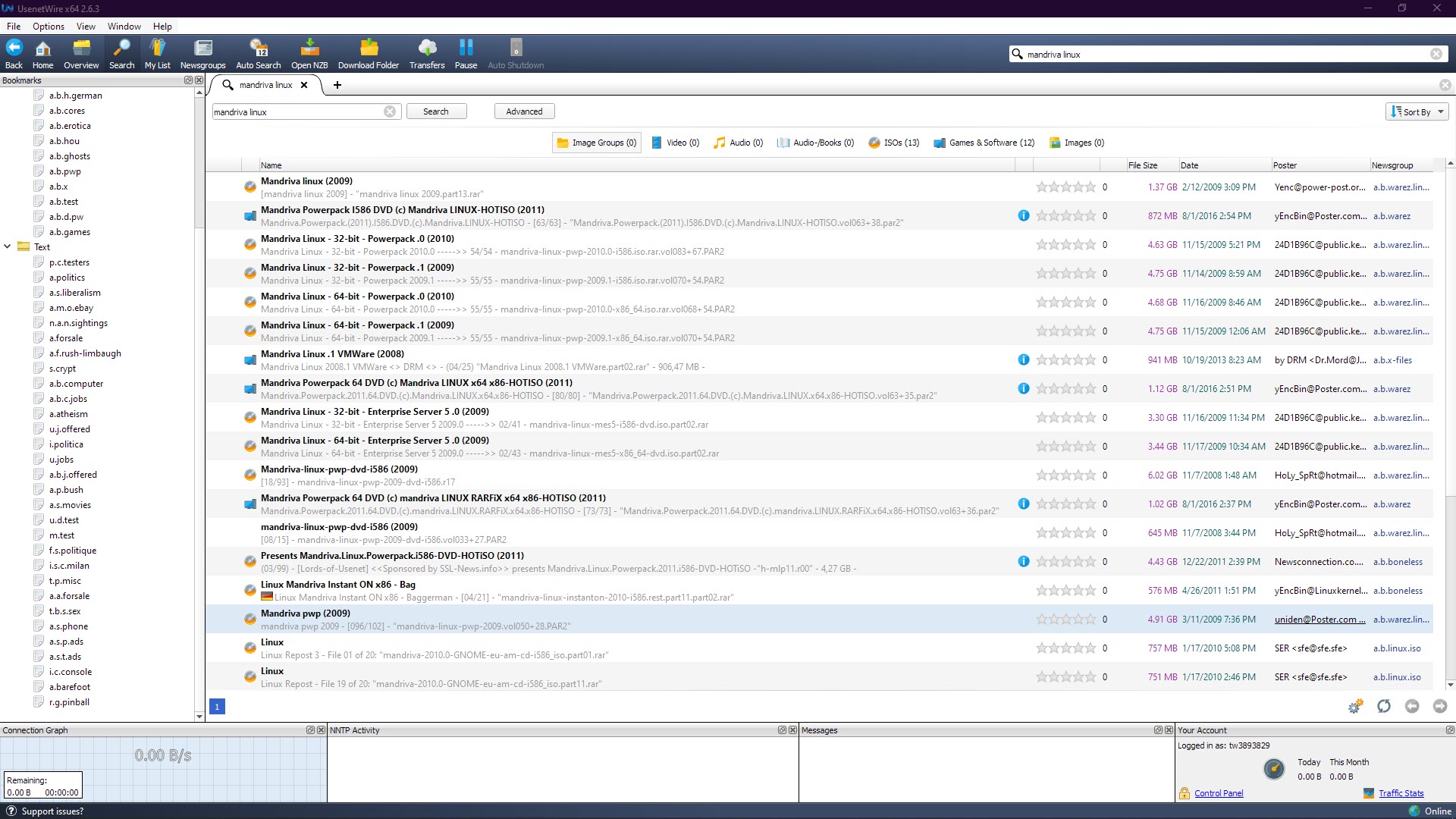1456x819 pixels.
Task: Scroll down the bookmarks sidebar
Action: (x=197, y=716)
